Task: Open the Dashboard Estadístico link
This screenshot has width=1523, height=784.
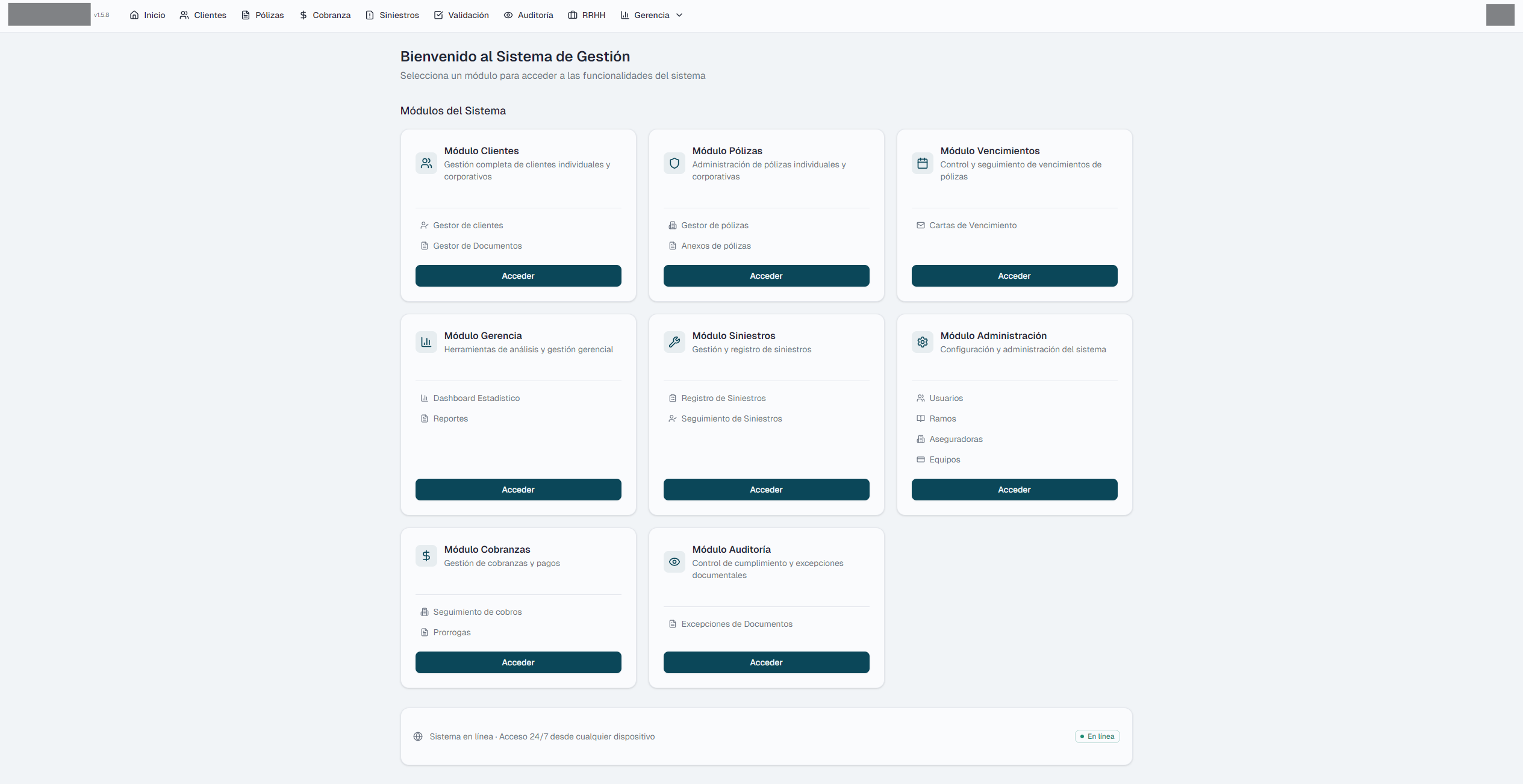Action: (x=476, y=398)
